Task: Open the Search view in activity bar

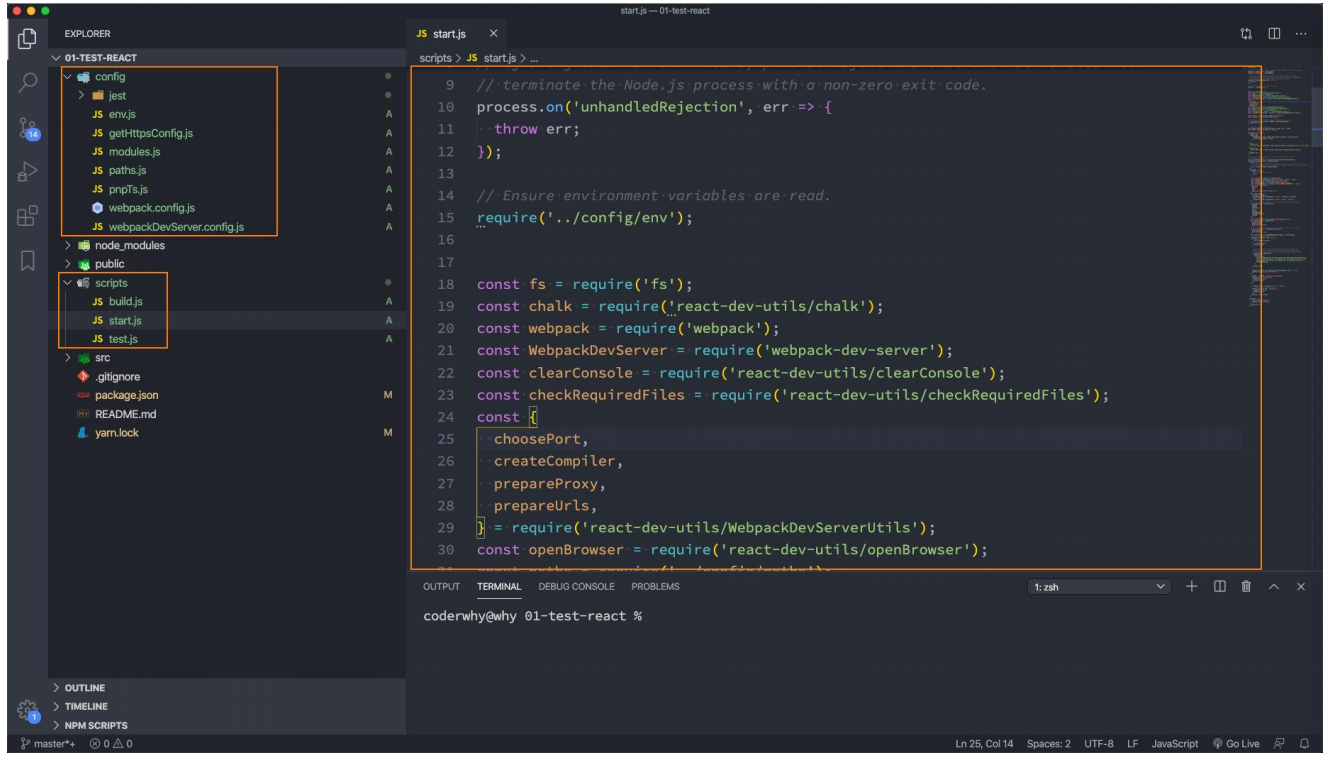Action: tap(28, 83)
